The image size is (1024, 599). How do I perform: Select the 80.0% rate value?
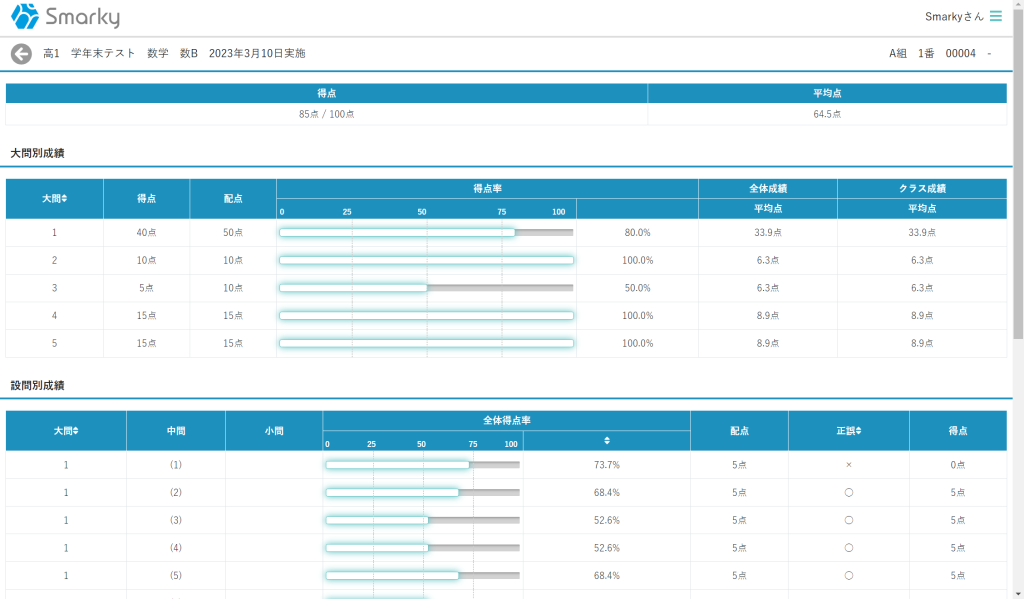(637, 233)
